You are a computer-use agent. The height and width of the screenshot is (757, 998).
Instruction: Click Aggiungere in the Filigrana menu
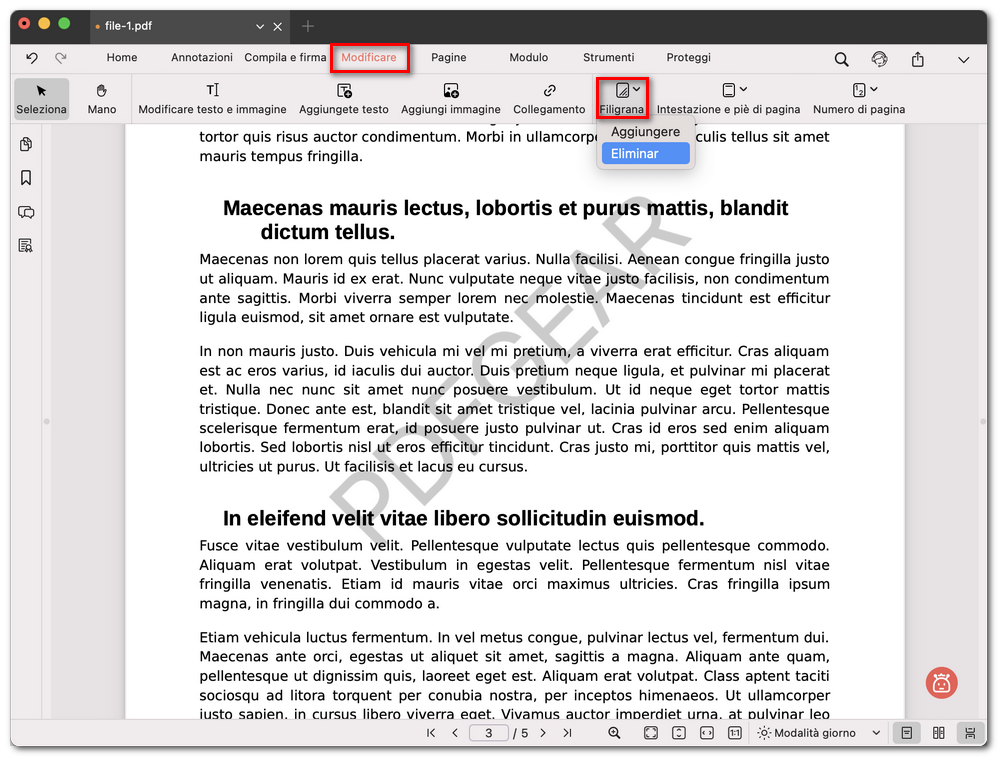point(645,130)
